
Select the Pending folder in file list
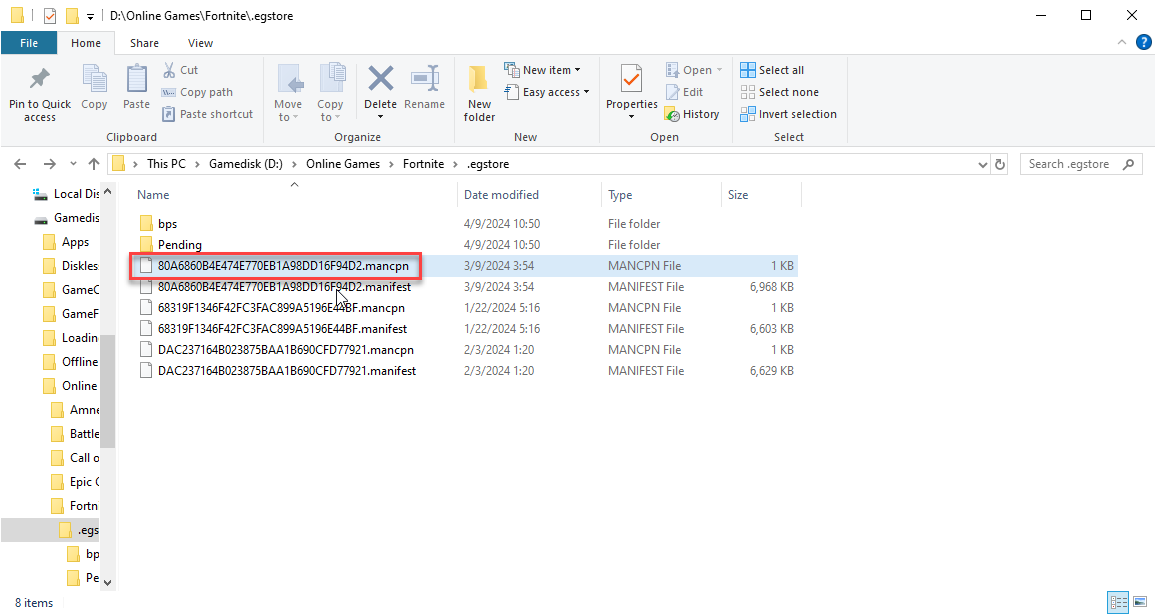[x=180, y=245]
